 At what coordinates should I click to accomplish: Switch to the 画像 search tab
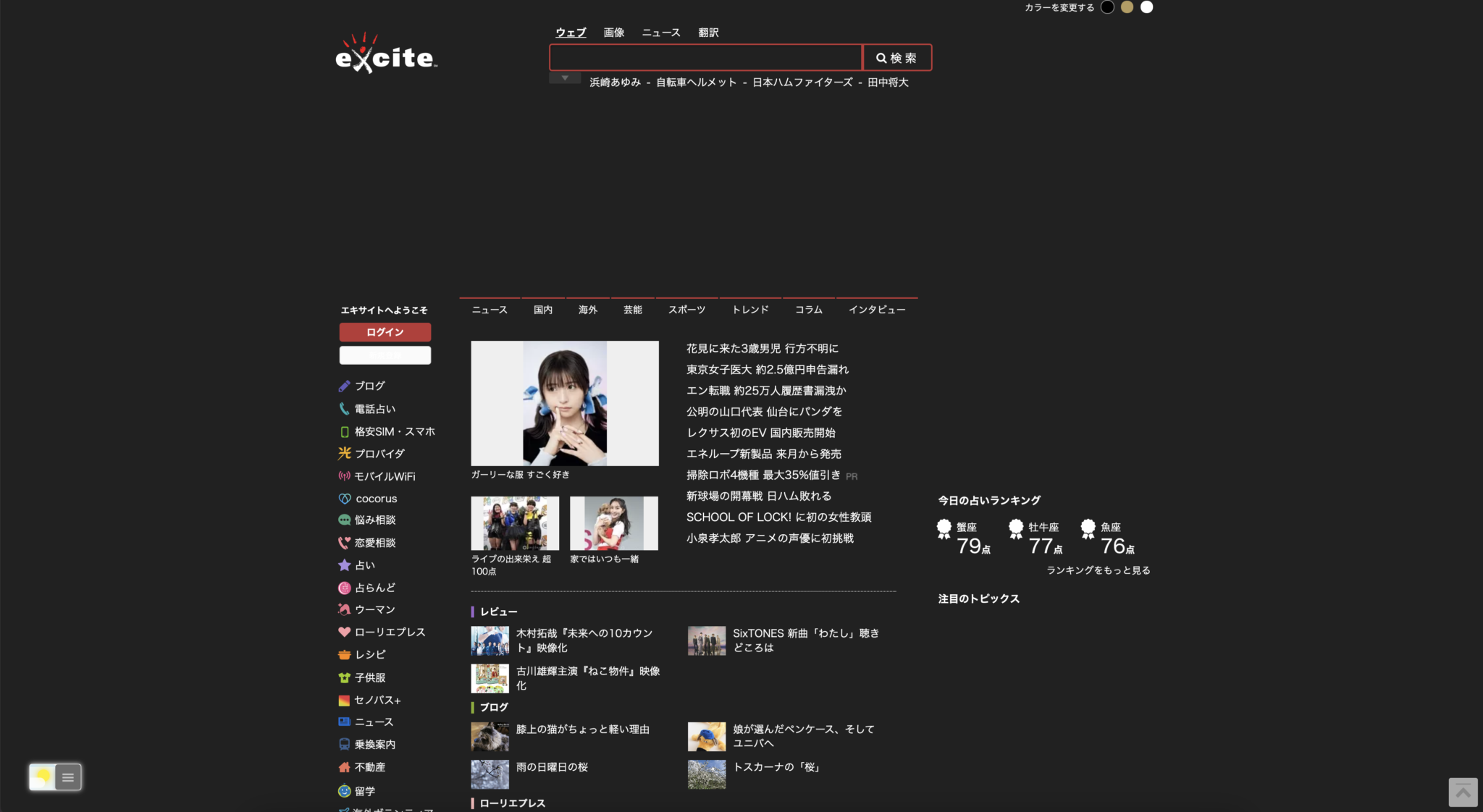614,32
